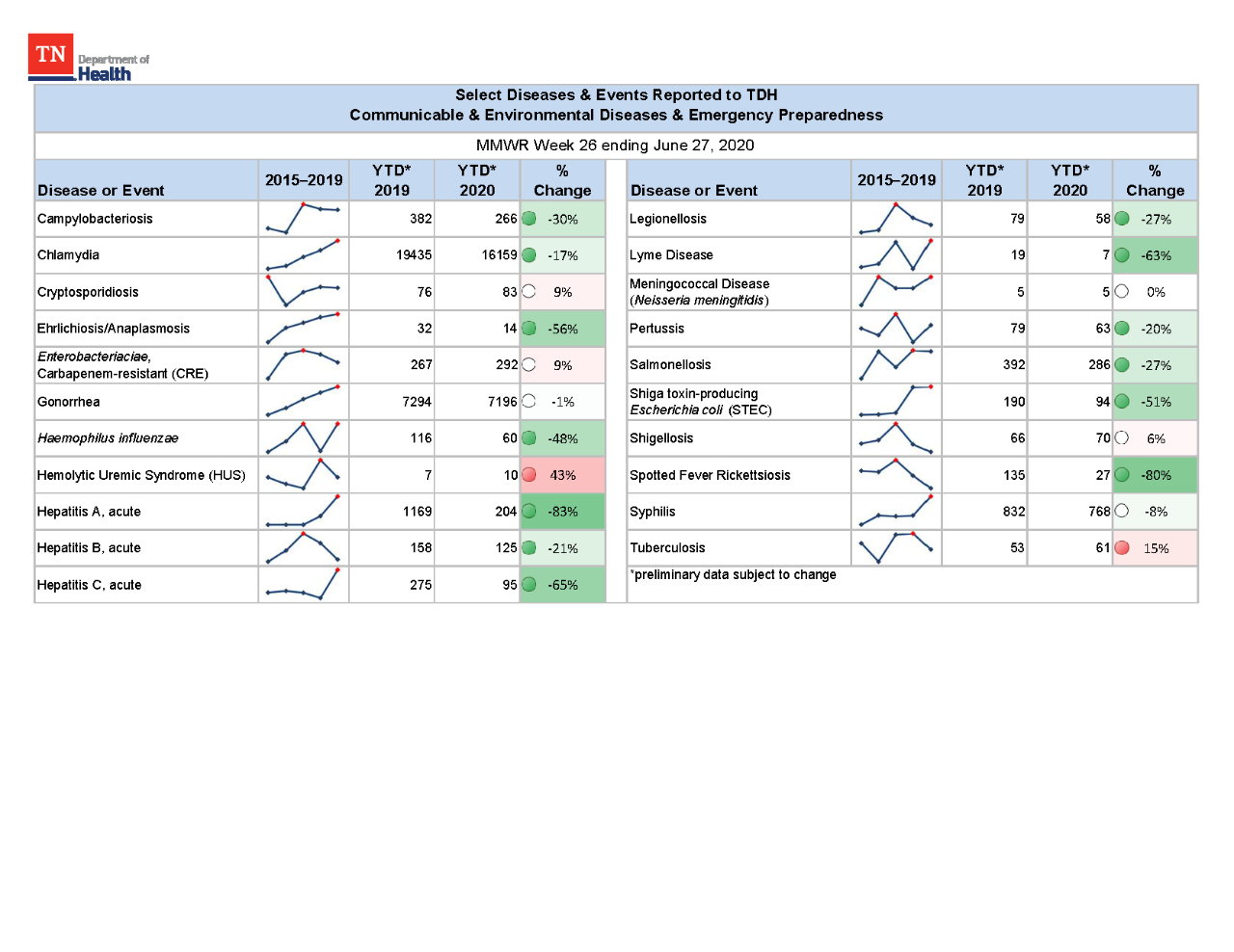1234x952 pixels.
Task: Select the "Shiga toxin-producing Escherichia coli (STEC)" label
Action: [x=701, y=402]
